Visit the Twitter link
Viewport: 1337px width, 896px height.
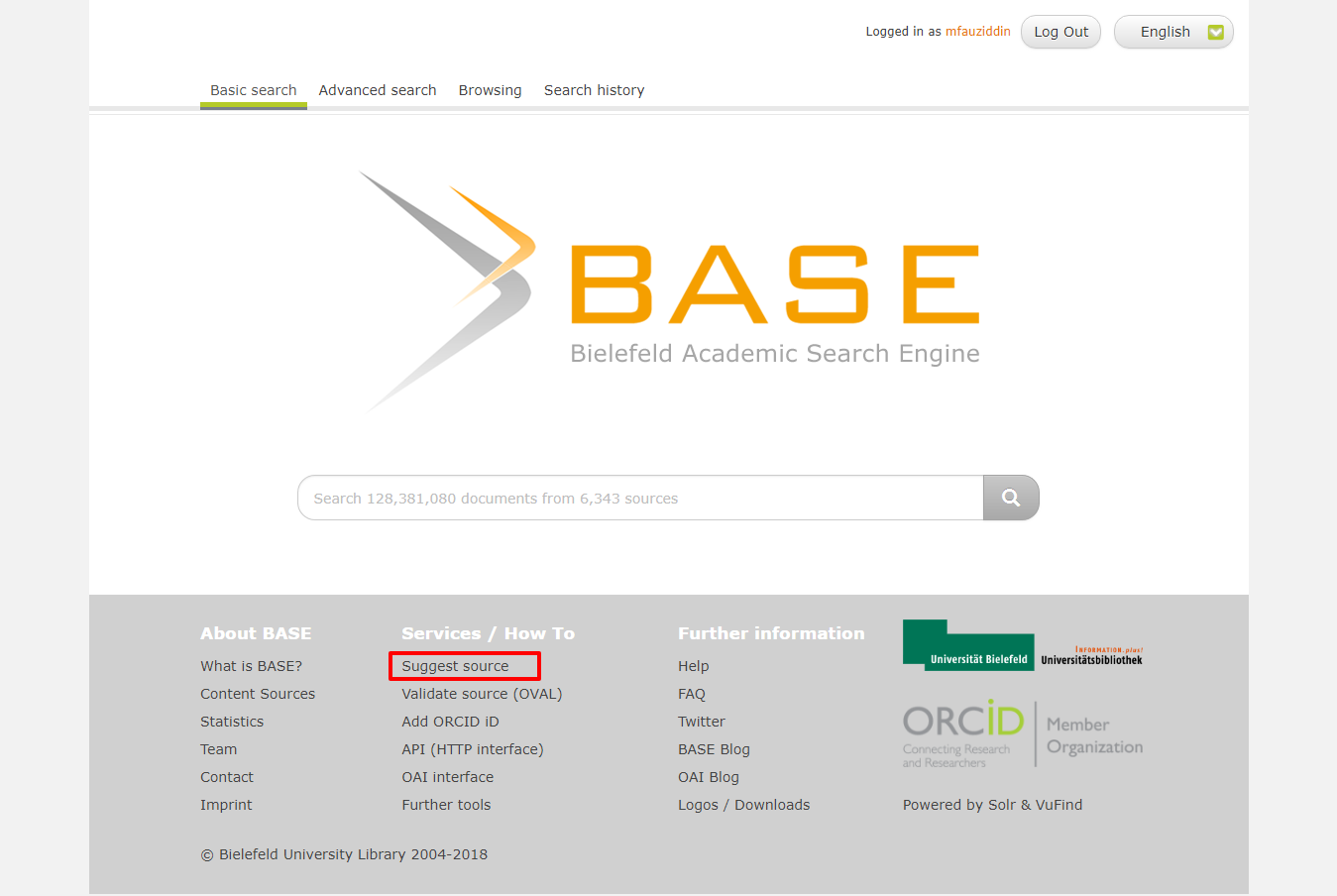(702, 722)
